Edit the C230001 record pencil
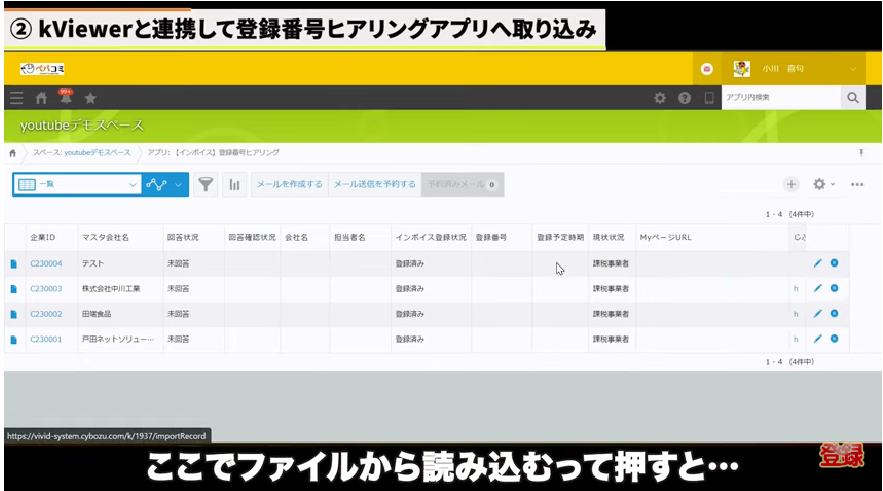The width and height of the screenshot is (883, 491). [x=817, y=338]
